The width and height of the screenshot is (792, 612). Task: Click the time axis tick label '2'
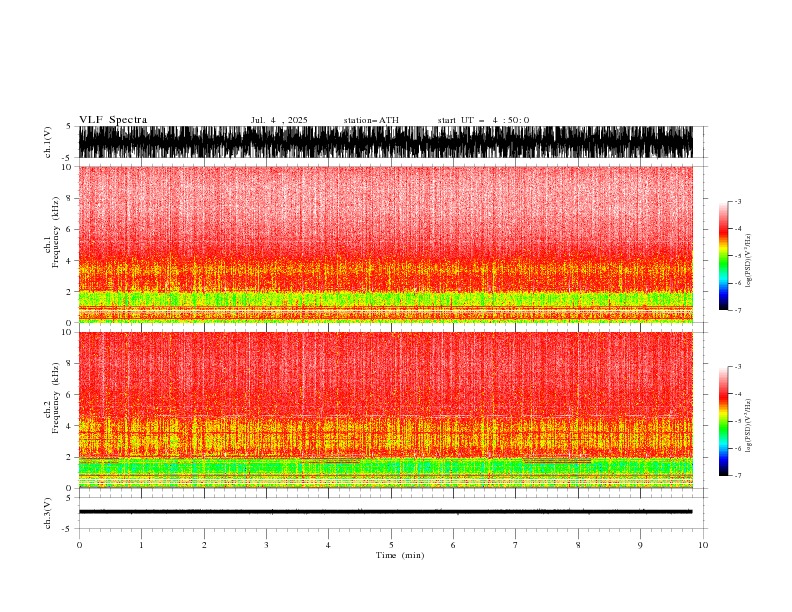click(204, 545)
